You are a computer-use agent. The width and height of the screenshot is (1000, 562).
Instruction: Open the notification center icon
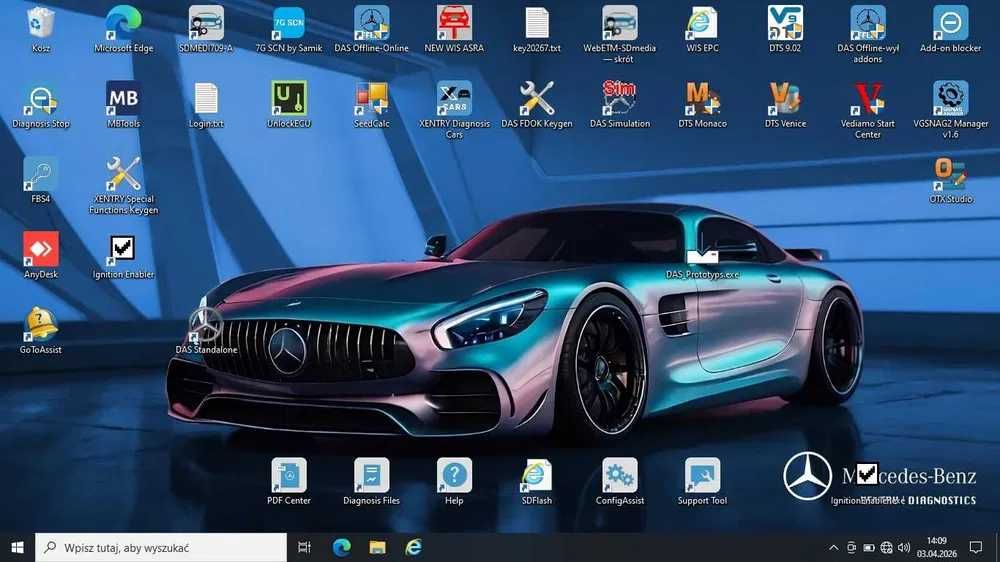click(976, 547)
